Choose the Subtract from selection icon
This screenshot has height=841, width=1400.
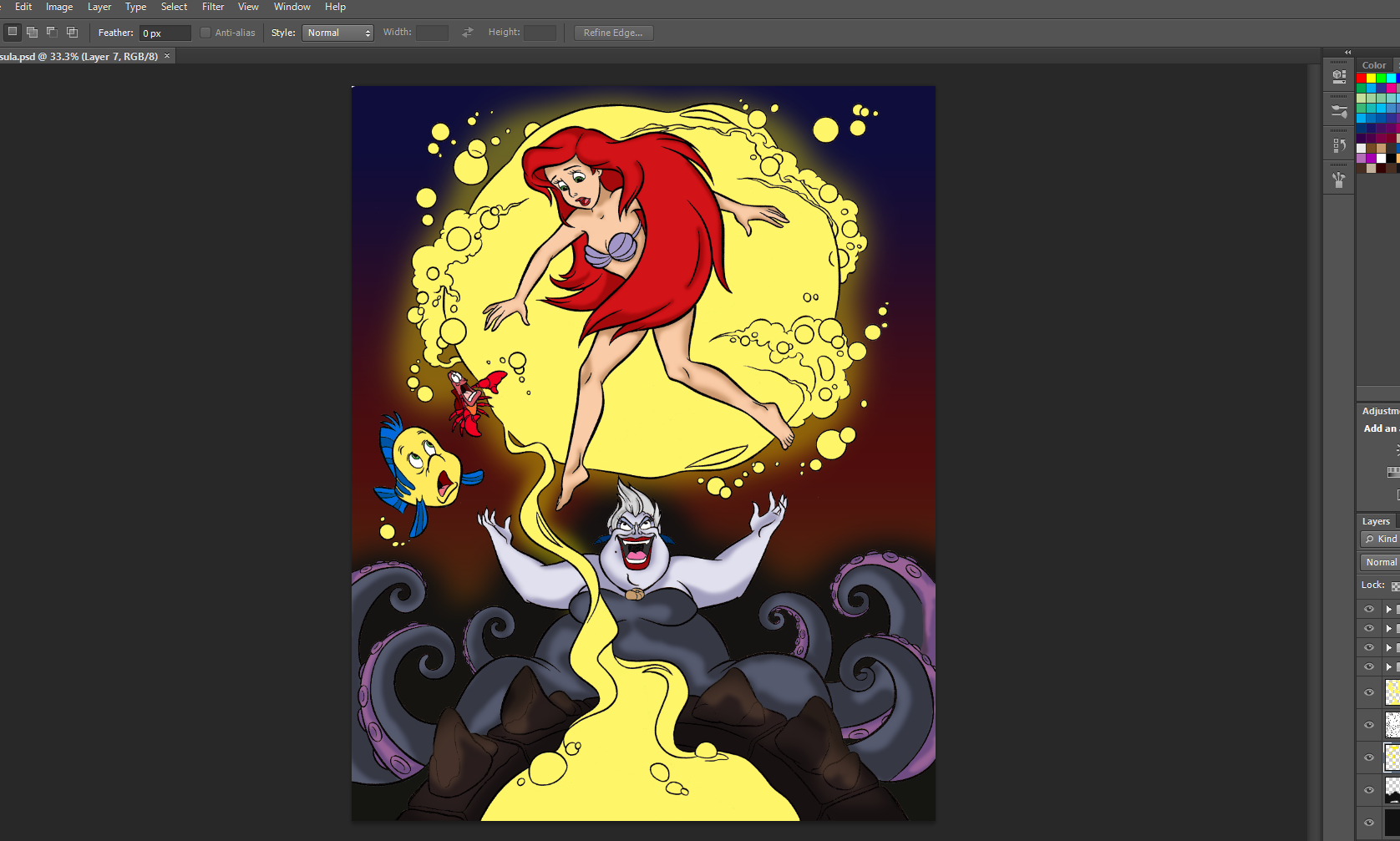point(52,33)
